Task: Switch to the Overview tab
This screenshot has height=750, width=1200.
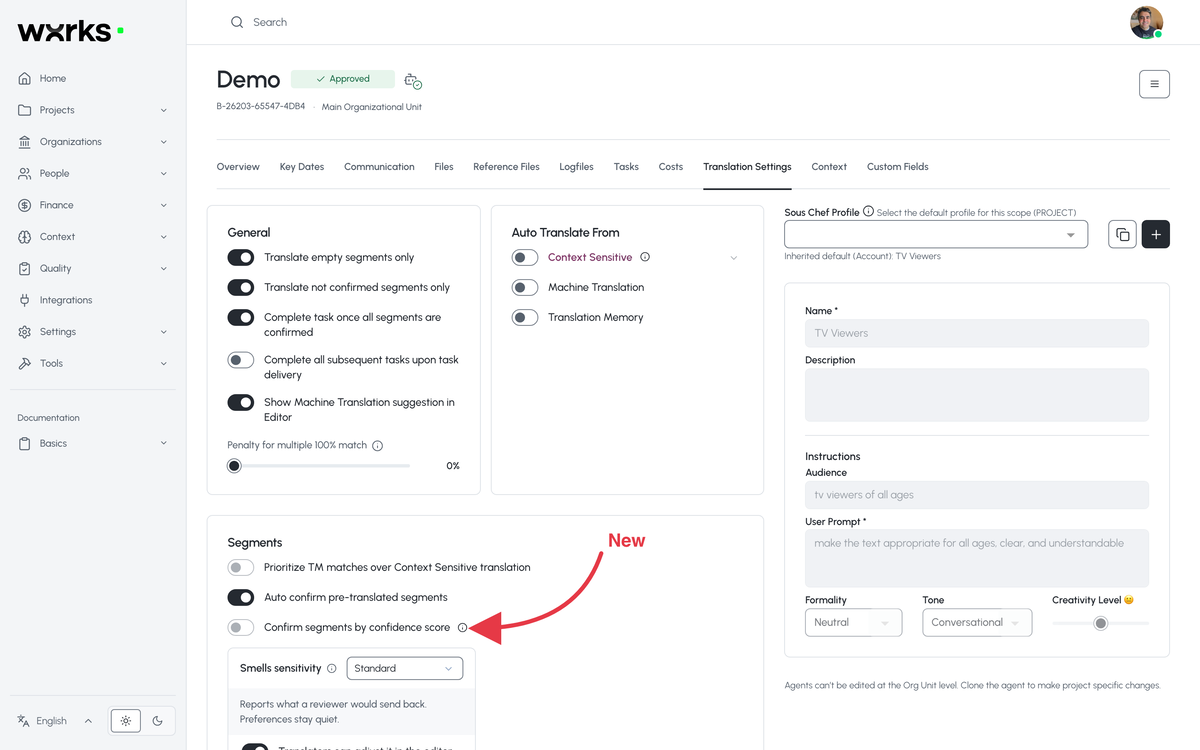Action: 238,167
